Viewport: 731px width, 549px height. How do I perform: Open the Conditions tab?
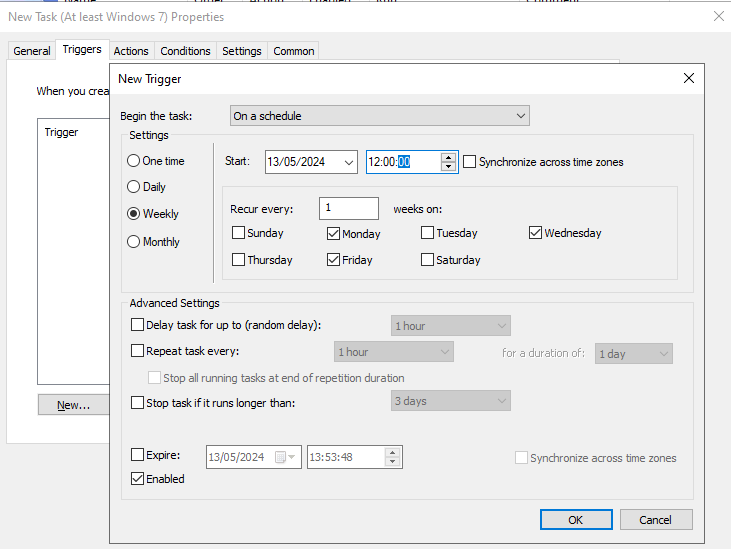pos(186,51)
